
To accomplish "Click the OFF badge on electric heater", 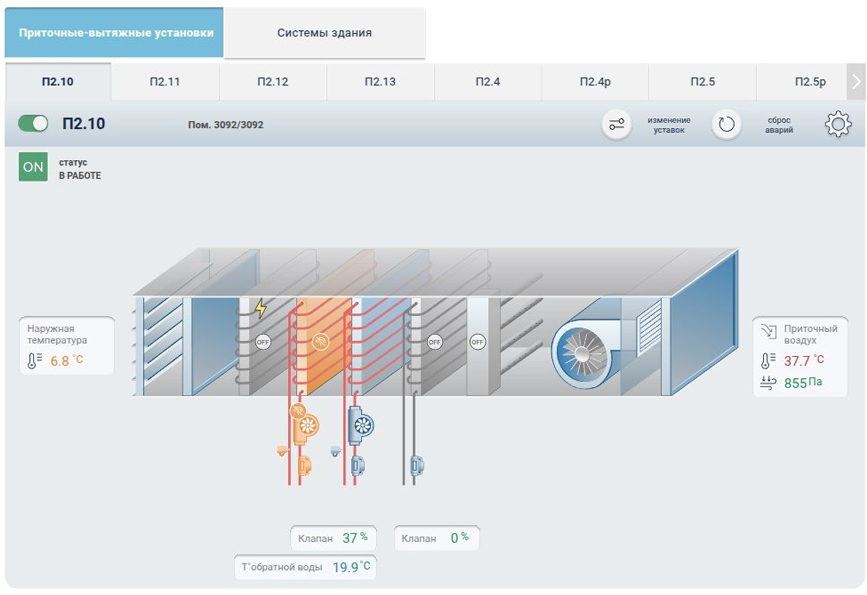I will (x=263, y=341).
